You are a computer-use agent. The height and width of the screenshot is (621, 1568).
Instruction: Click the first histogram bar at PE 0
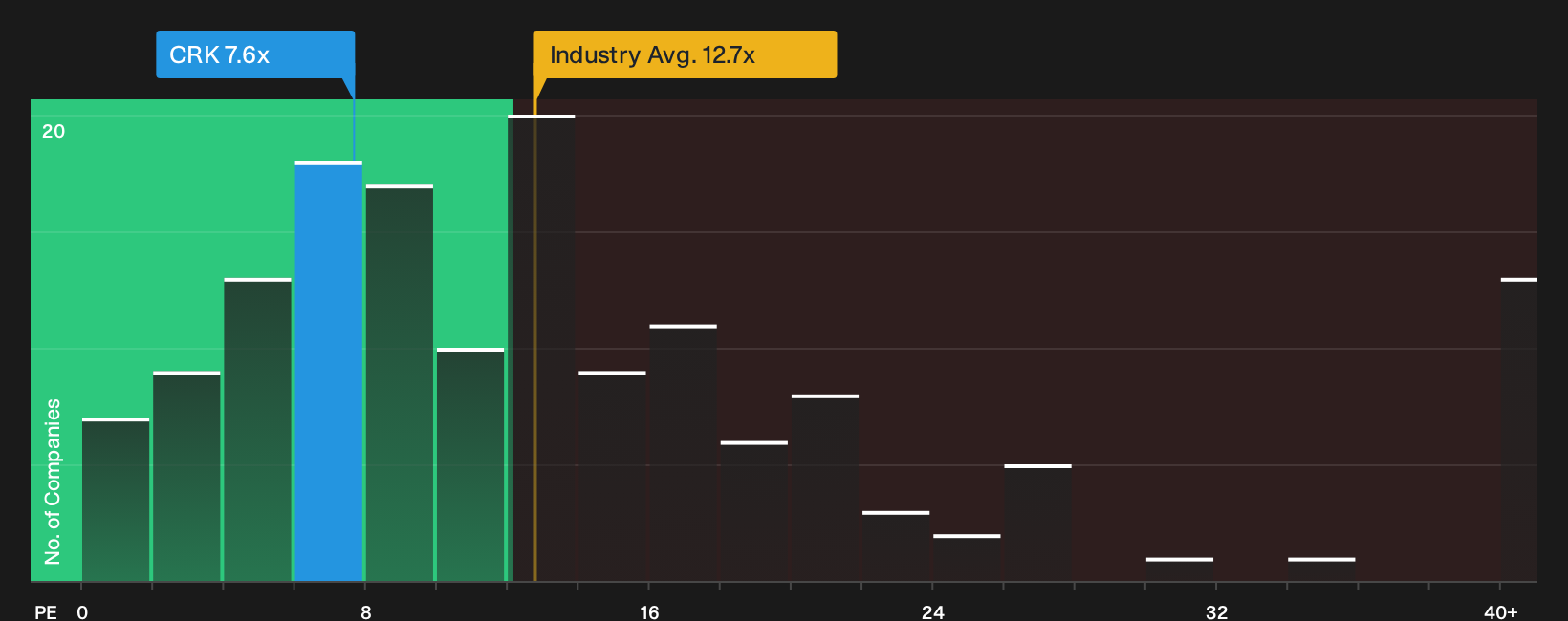click(x=116, y=500)
